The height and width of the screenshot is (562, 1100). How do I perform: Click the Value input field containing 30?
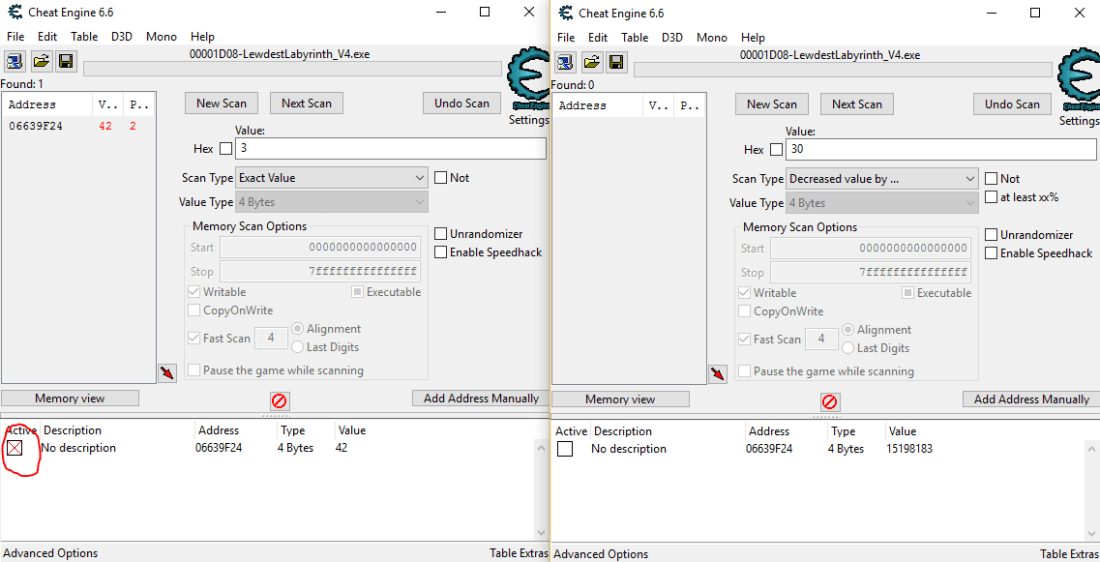click(x=940, y=149)
